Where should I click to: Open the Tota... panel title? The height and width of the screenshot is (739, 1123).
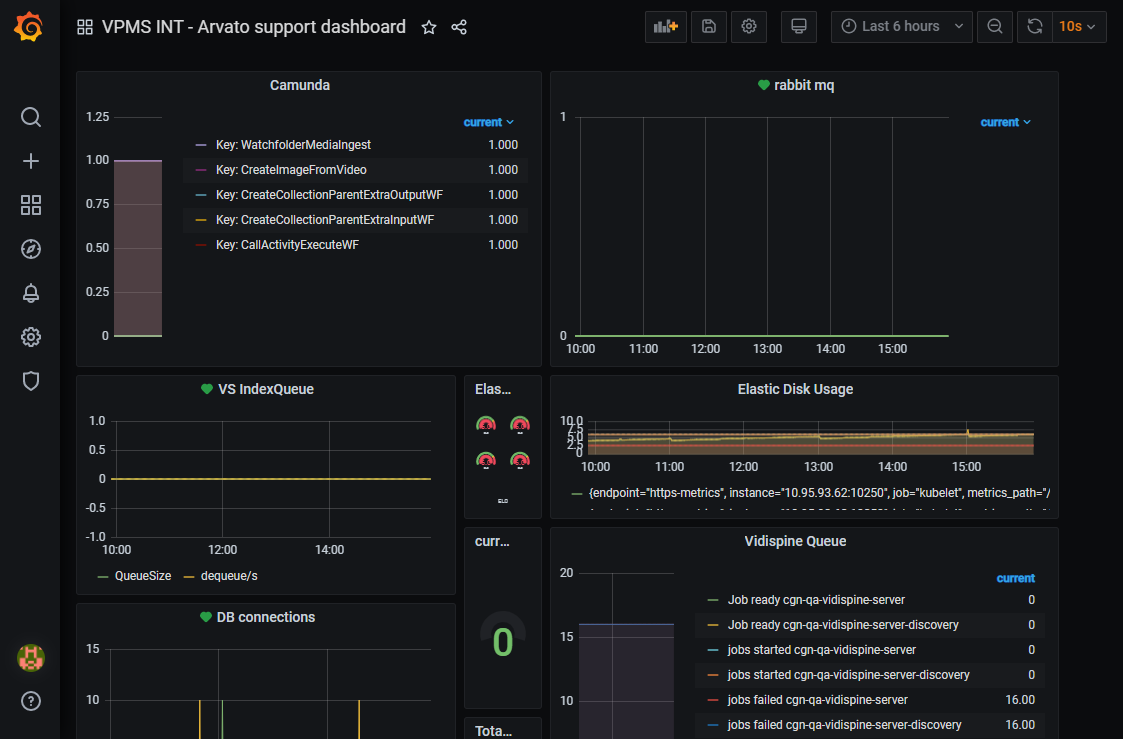(x=493, y=730)
